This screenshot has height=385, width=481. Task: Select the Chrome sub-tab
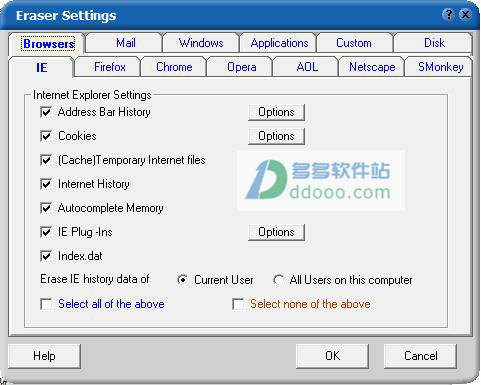point(174,67)
